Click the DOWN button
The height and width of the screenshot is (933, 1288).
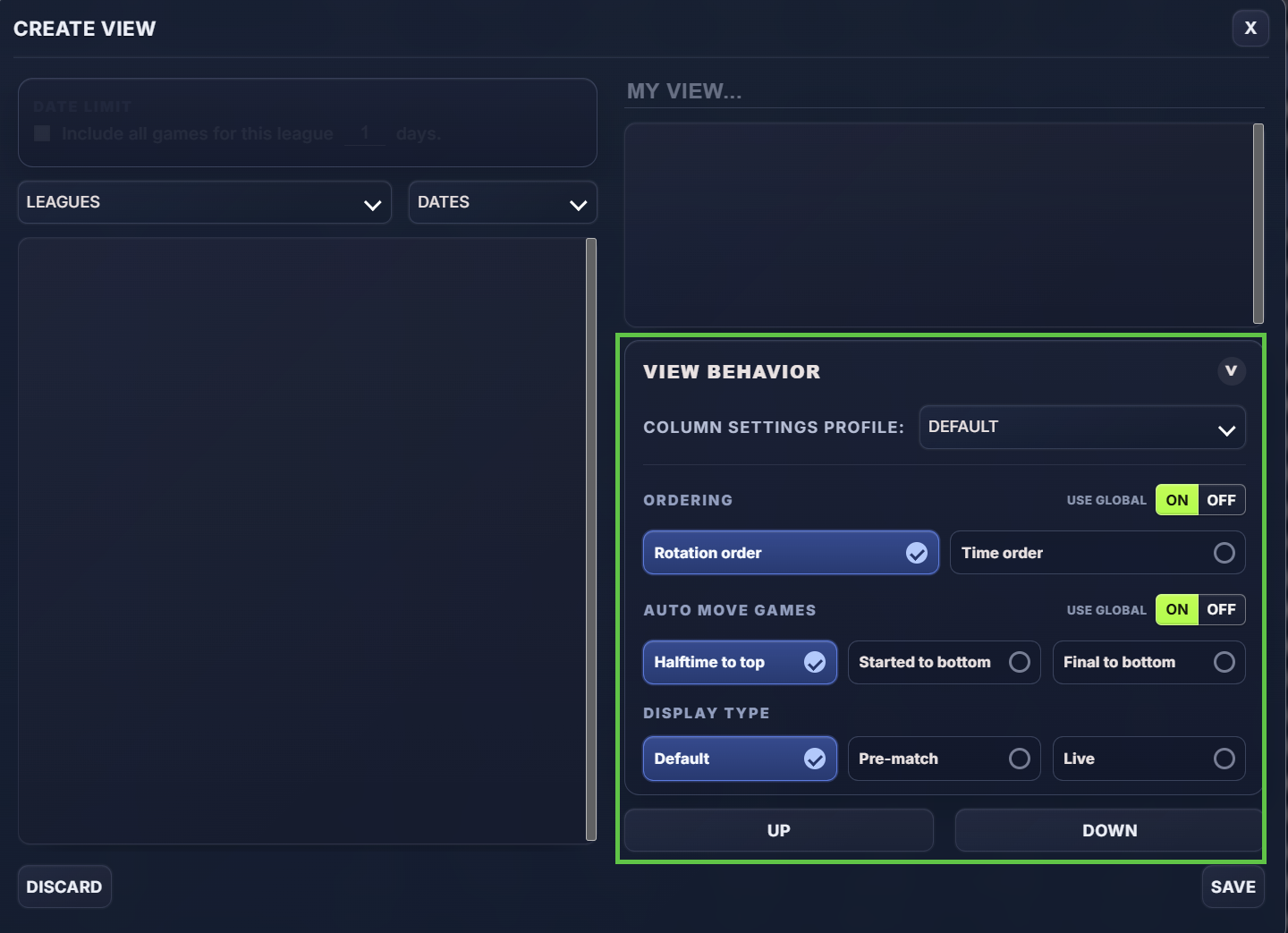click(x=1109, y=830)
